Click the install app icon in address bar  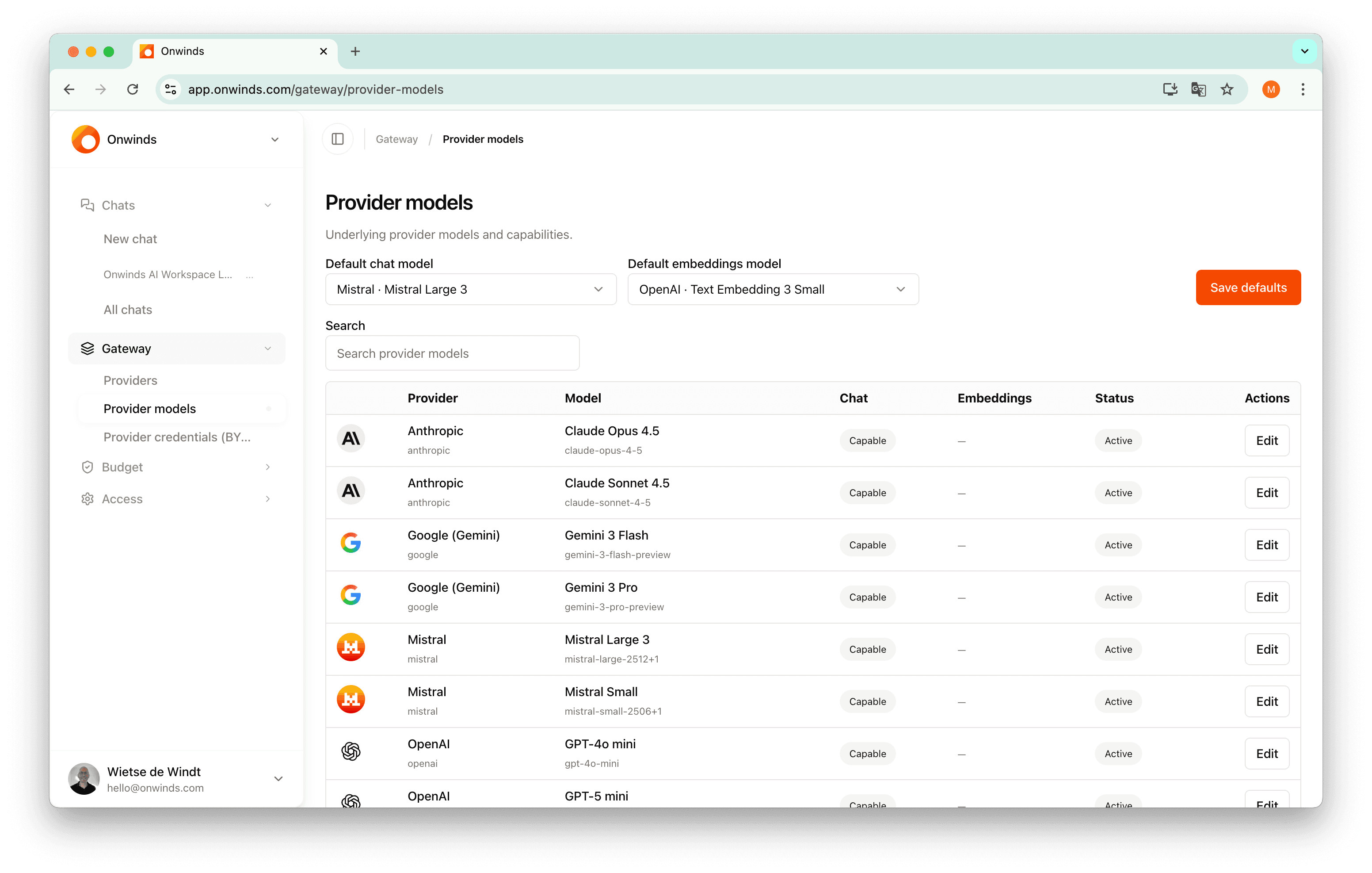pyautogui.click(x=1170, y=89)
